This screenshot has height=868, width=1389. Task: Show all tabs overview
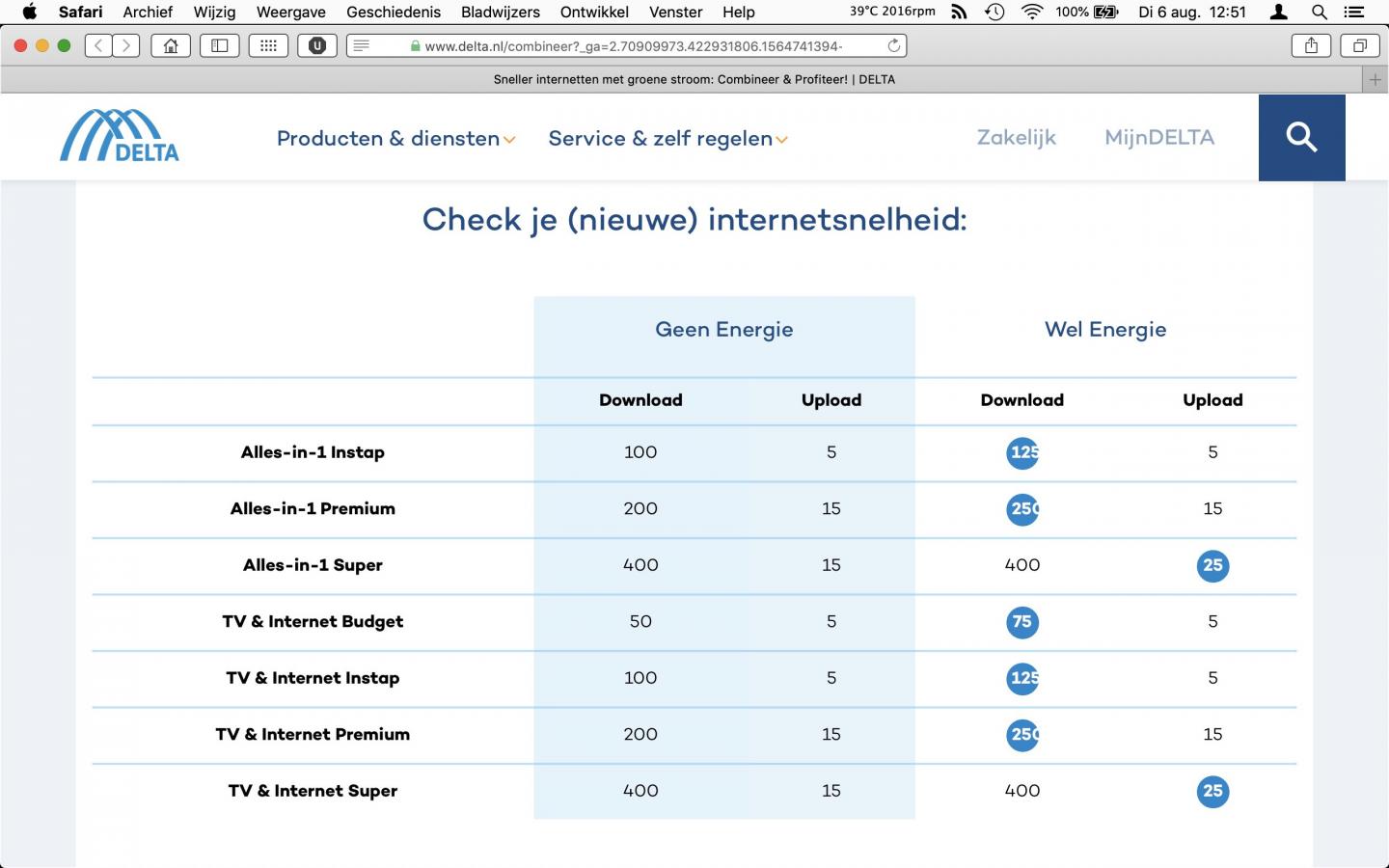(x=1359, y=45)
